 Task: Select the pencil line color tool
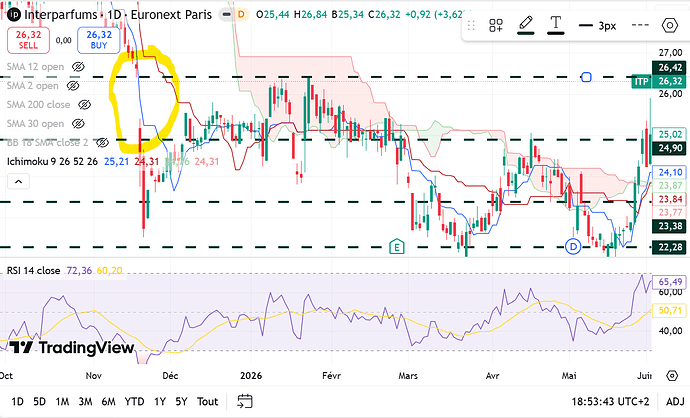click(525, 26)
